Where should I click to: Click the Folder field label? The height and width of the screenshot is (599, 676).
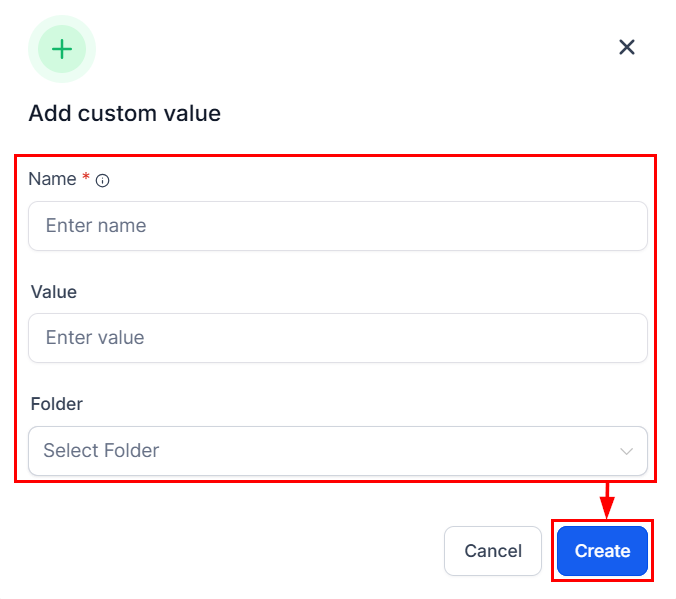[57, 404]
